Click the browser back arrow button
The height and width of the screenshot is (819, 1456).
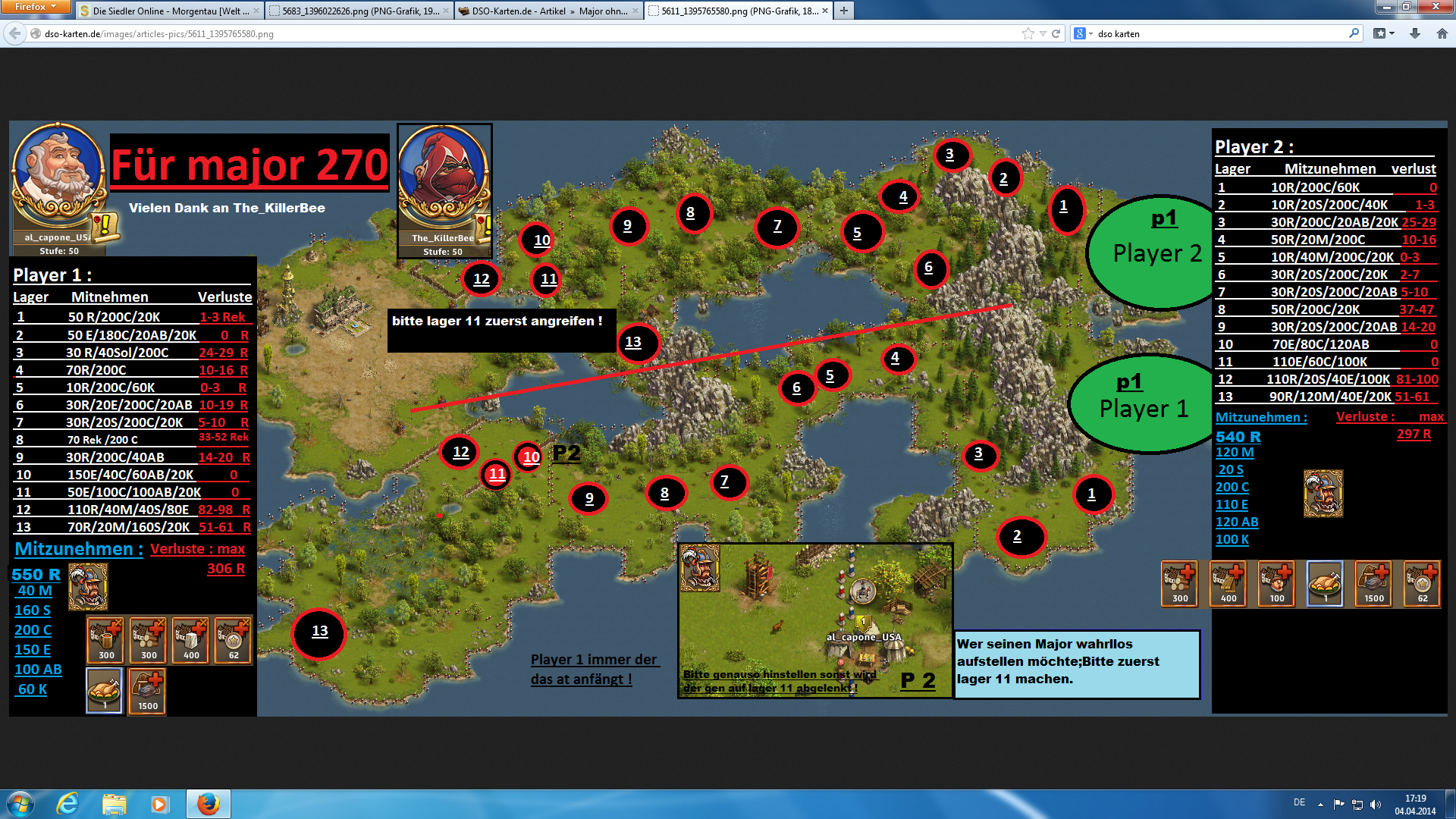[x=14, y=33]
